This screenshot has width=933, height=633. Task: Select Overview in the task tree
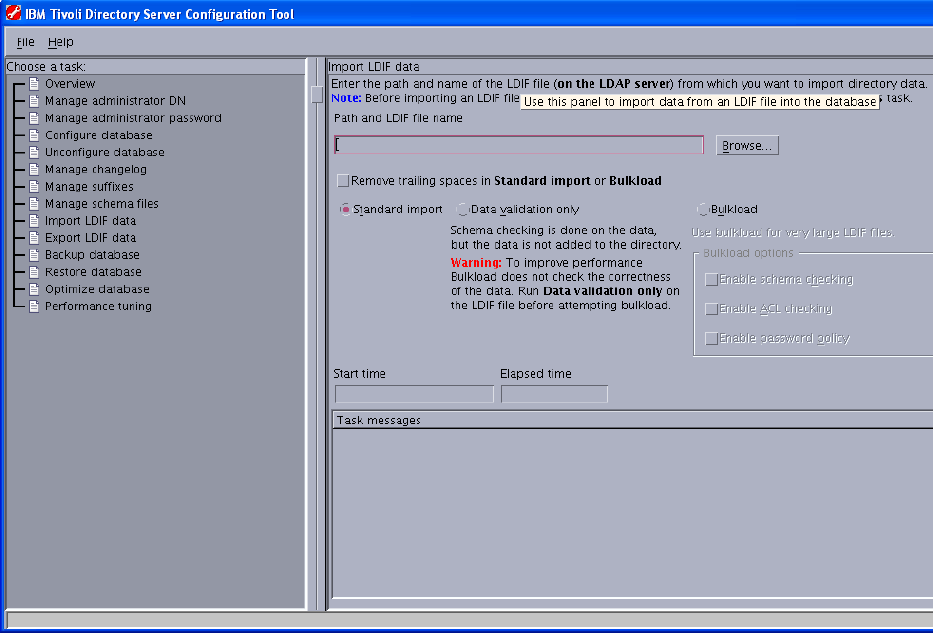coord(70,84)
